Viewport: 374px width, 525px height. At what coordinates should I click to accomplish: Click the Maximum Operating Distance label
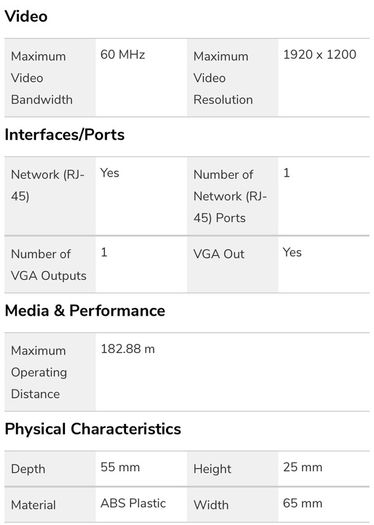(x=39, y=372)
